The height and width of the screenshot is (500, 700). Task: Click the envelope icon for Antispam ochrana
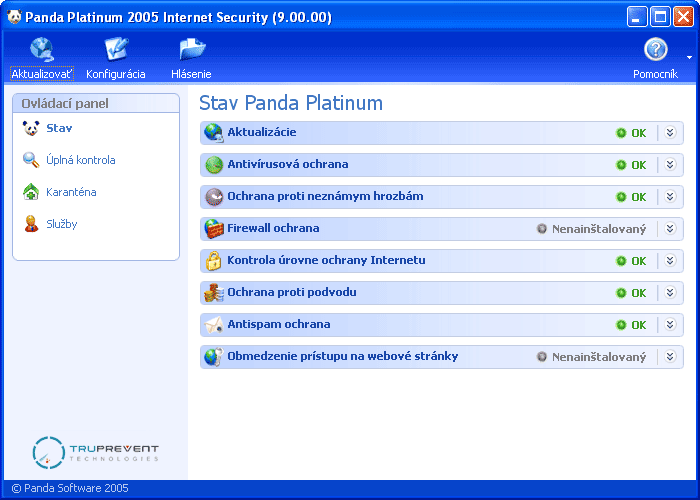point(214,325)
